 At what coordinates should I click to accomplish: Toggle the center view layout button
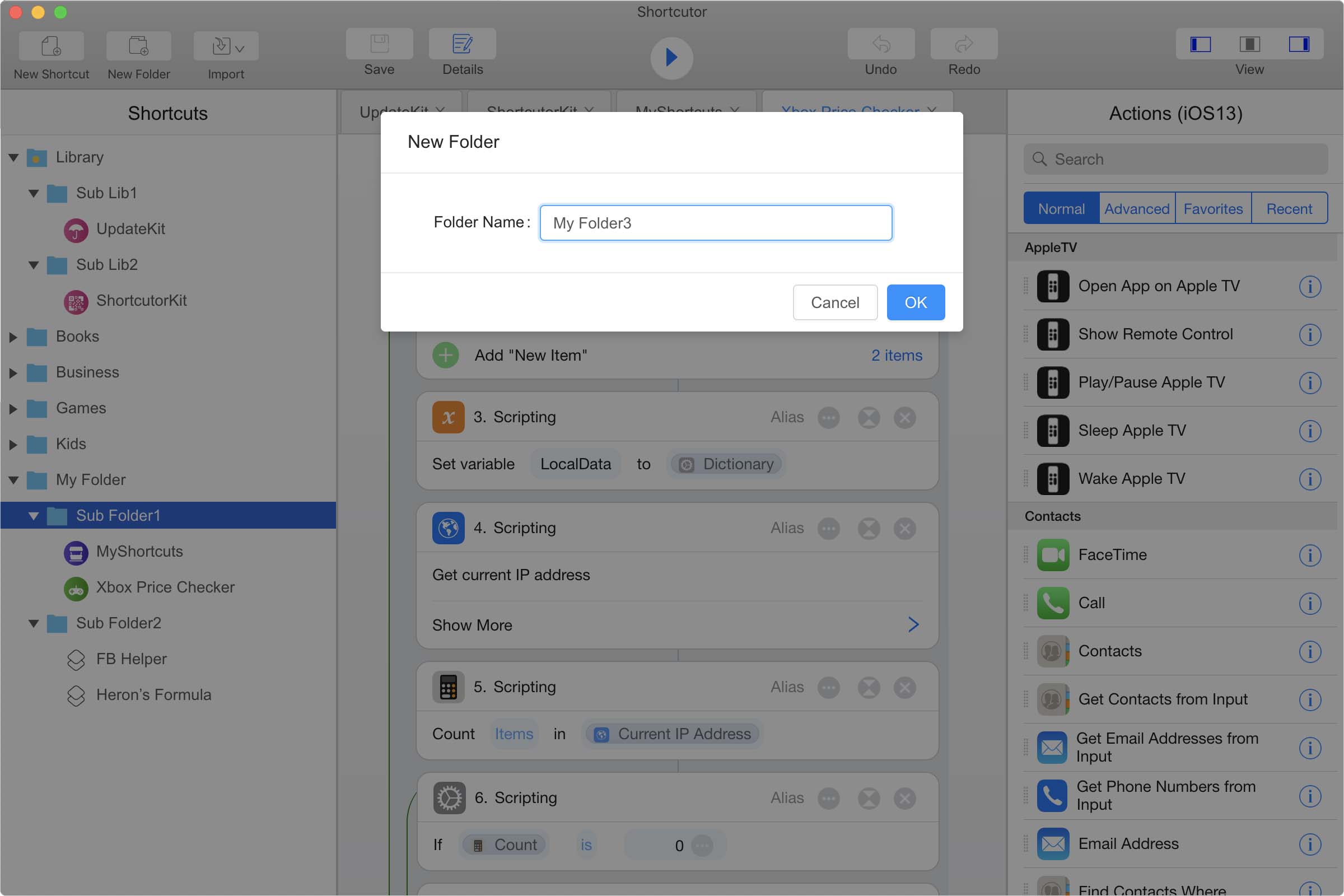pyautogui.click(x=1249, y=45)
